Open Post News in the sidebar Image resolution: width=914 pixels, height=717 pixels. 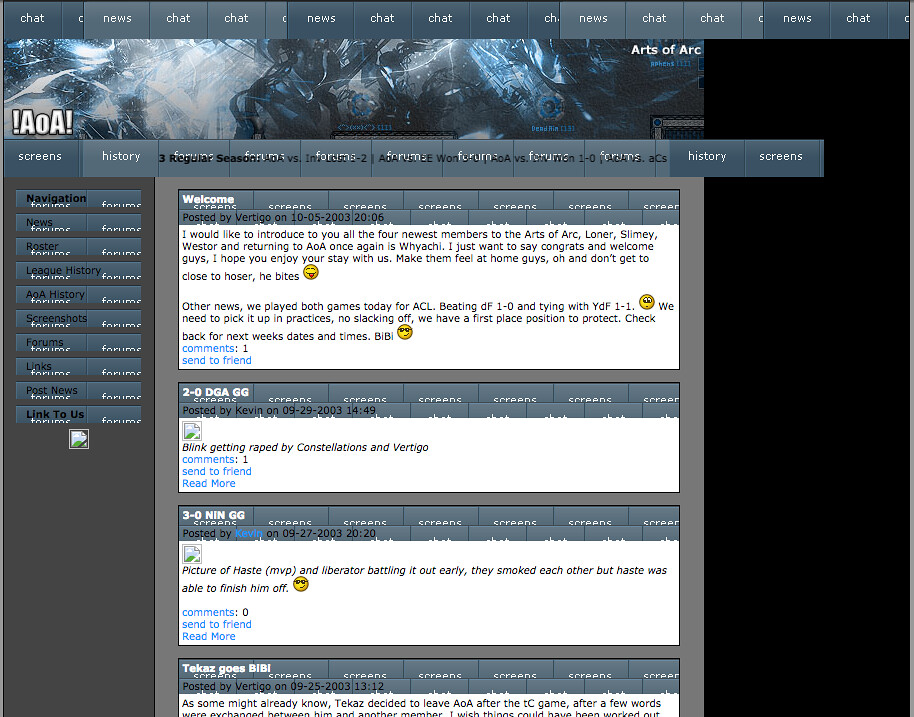pyautogui.click(x=52, y=390)
